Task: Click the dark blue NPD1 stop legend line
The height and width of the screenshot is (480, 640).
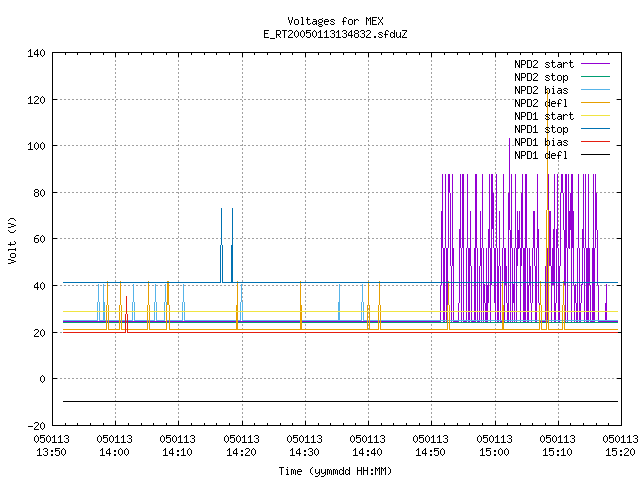Action: [595, 129]
